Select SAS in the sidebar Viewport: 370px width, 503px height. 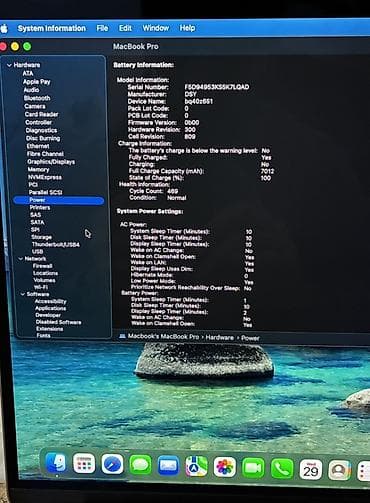[x=35, y=215]
